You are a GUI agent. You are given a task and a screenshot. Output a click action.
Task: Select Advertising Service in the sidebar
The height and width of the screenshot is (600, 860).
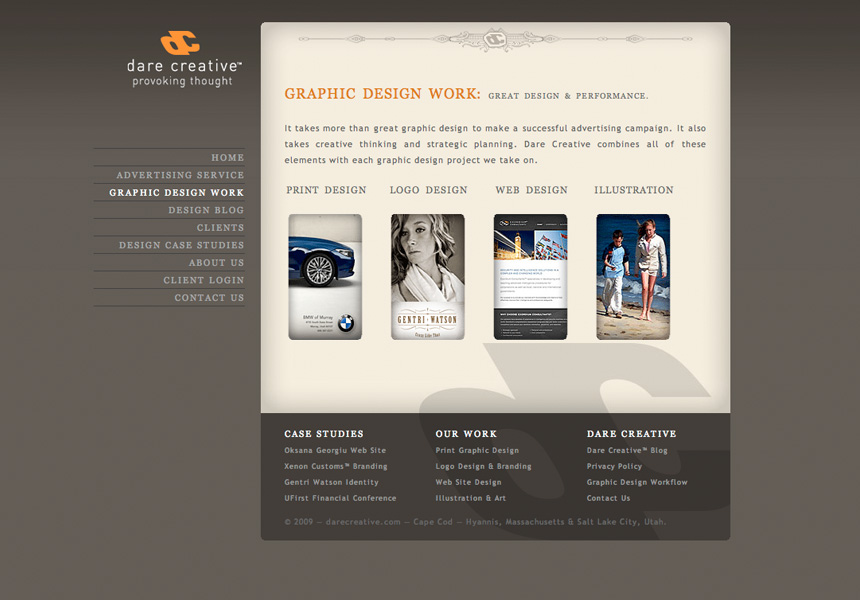pos(180,175)
